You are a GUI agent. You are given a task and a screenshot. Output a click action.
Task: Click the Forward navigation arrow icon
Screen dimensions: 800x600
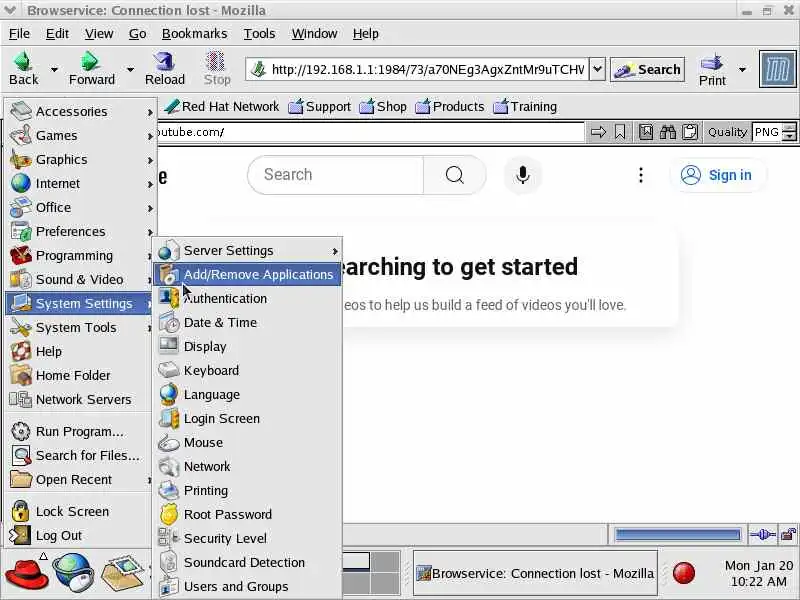[90, 61]
